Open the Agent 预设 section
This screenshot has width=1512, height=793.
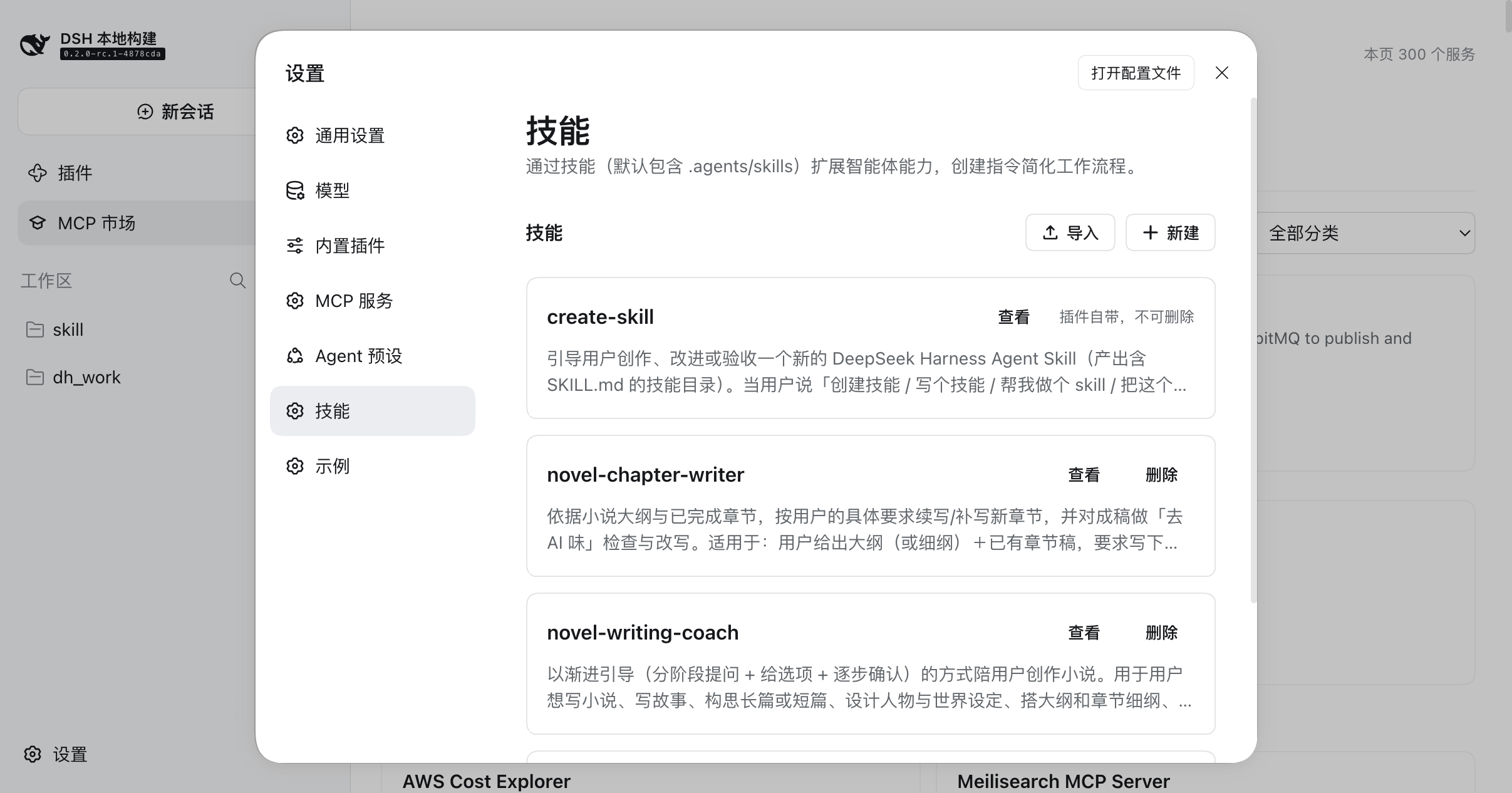pyautogui.click(x=373, y=356)
